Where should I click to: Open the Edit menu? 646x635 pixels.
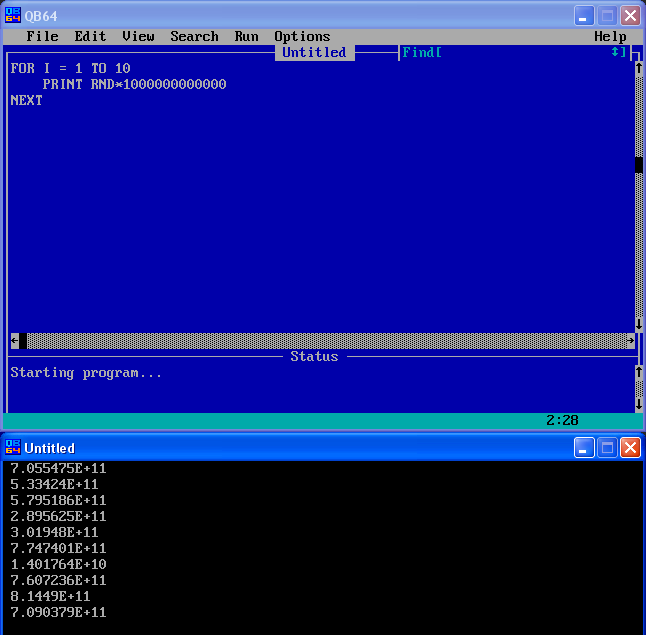click(x=90, y=36)
